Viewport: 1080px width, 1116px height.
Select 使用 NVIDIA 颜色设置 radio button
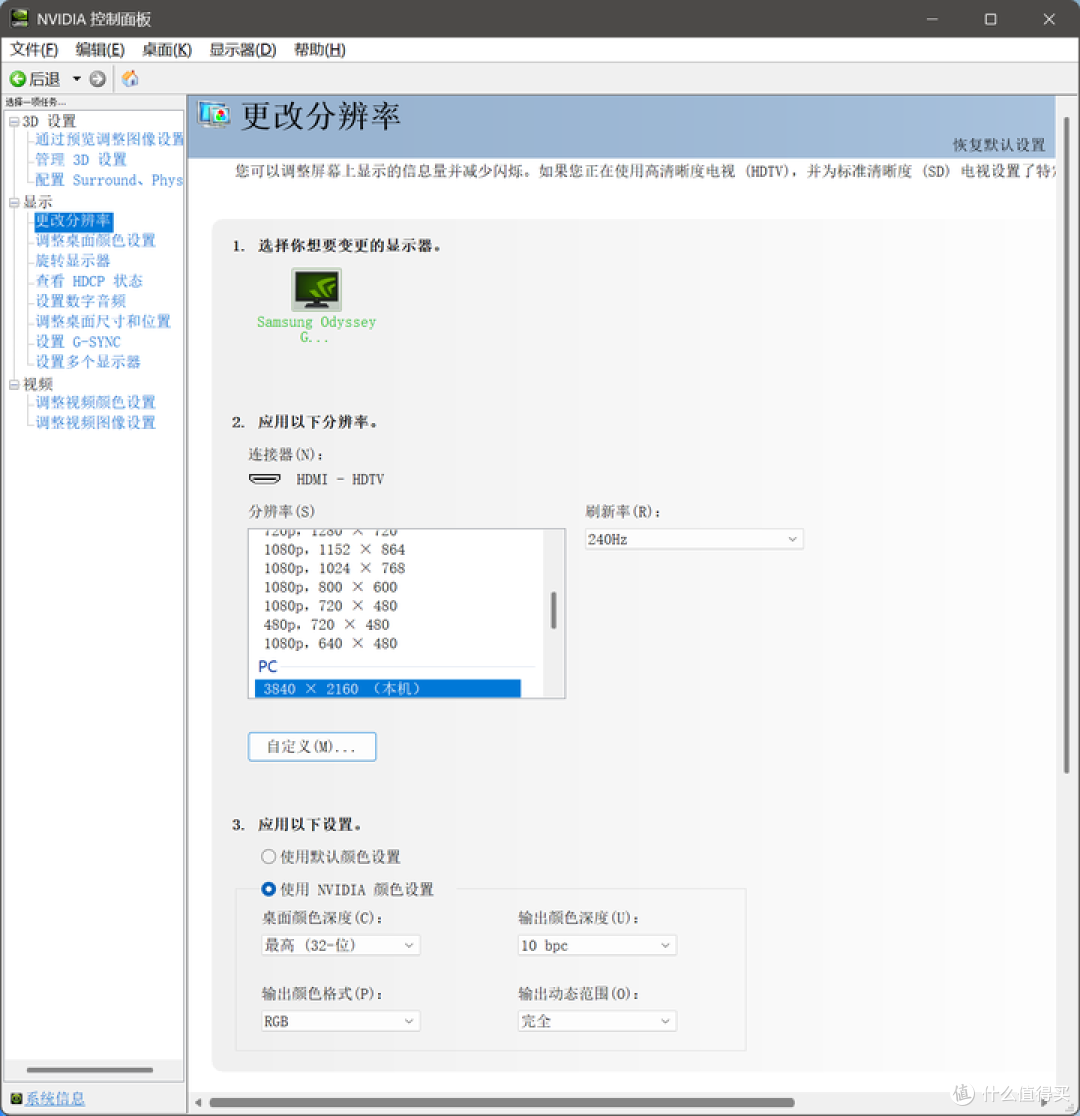pyautogui.click(x=268, y=889)
